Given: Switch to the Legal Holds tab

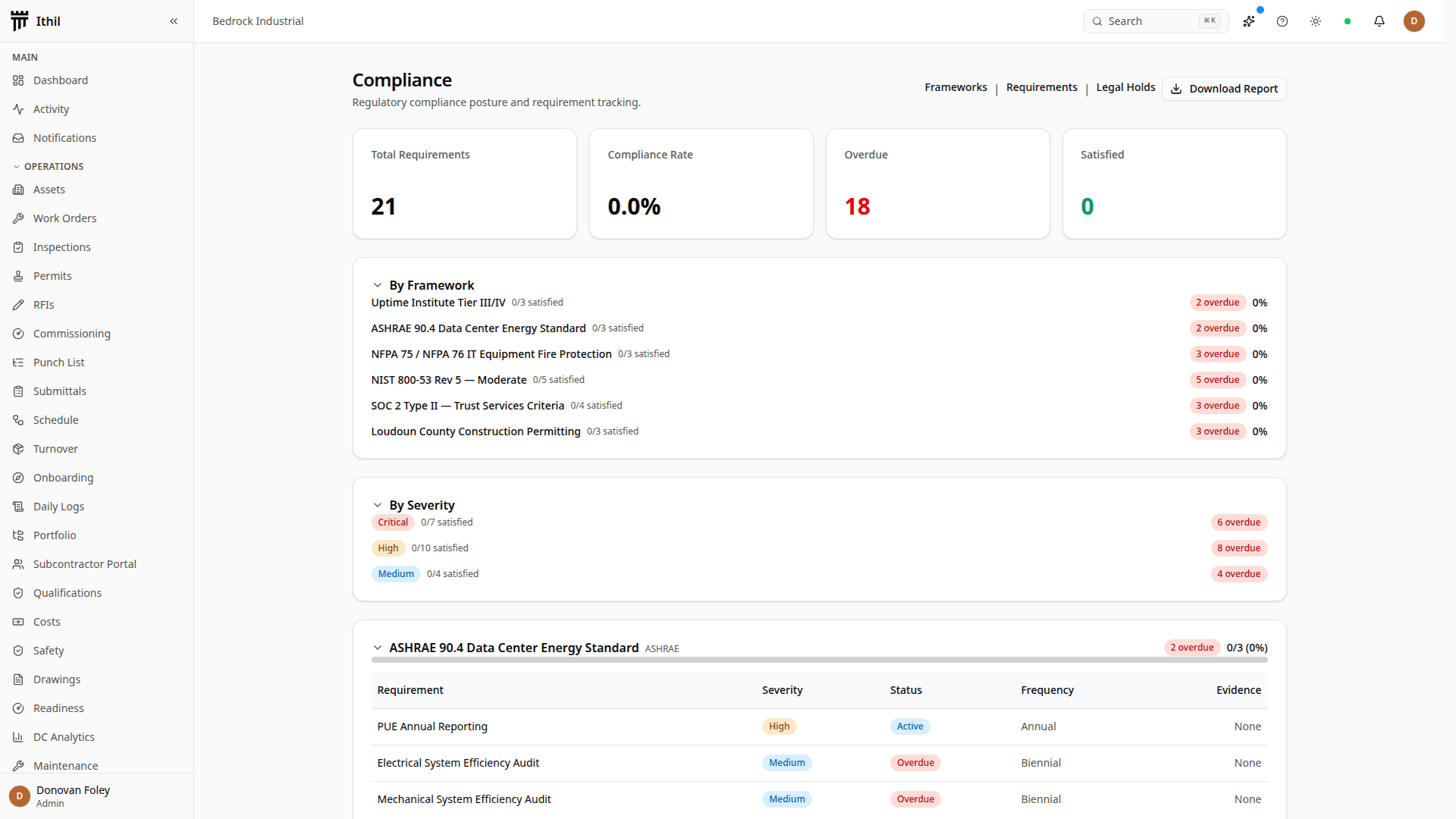Looking at the screenshot, I should point(1125,87).
